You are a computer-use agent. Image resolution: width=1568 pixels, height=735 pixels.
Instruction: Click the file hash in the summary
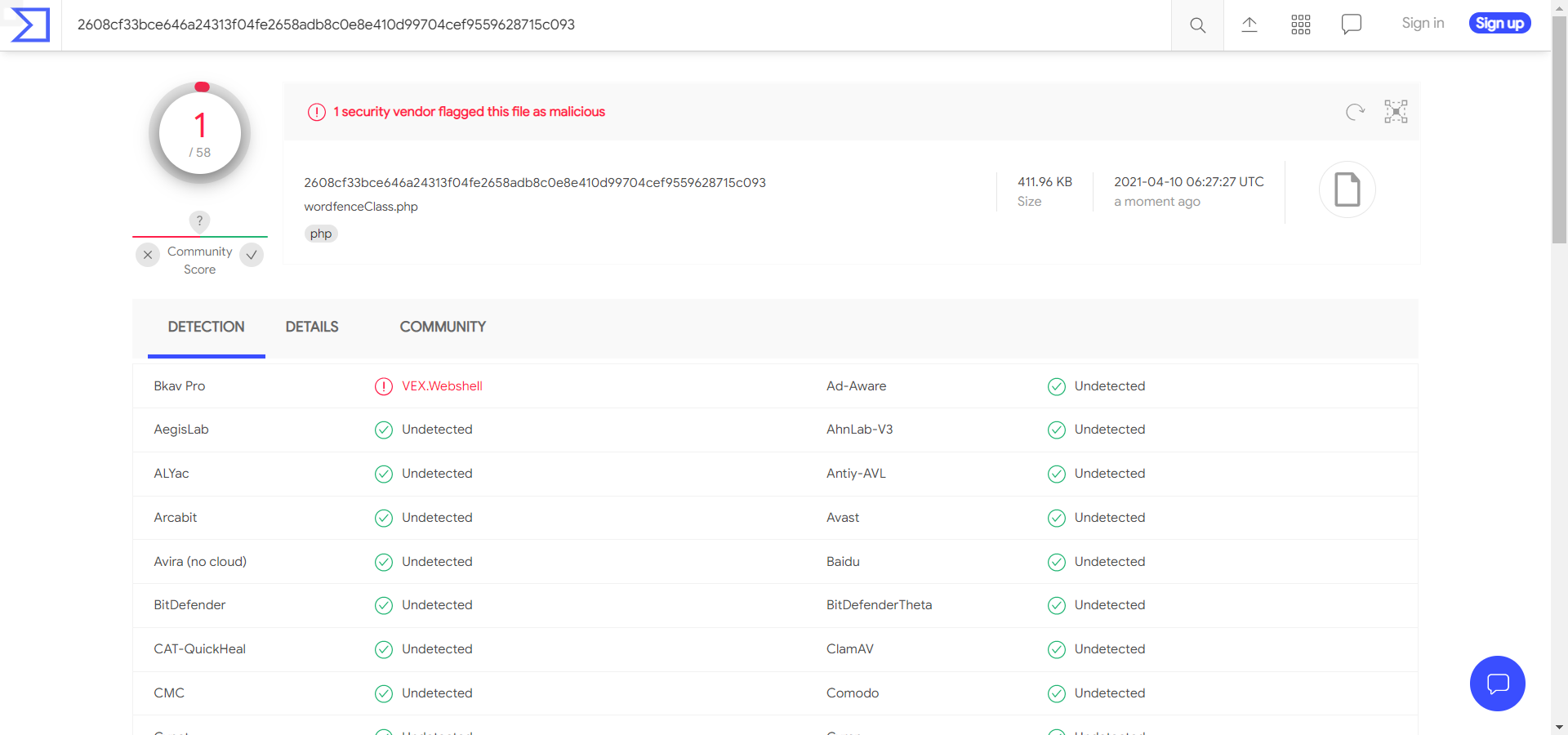[x=535, y=183]
